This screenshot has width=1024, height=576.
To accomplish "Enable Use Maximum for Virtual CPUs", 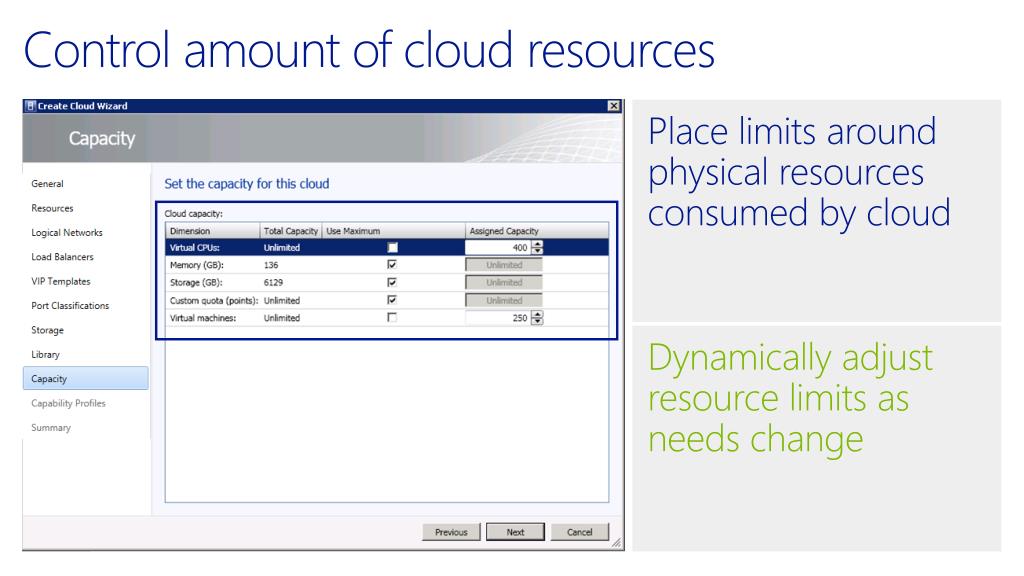I will tap(392, 248).
